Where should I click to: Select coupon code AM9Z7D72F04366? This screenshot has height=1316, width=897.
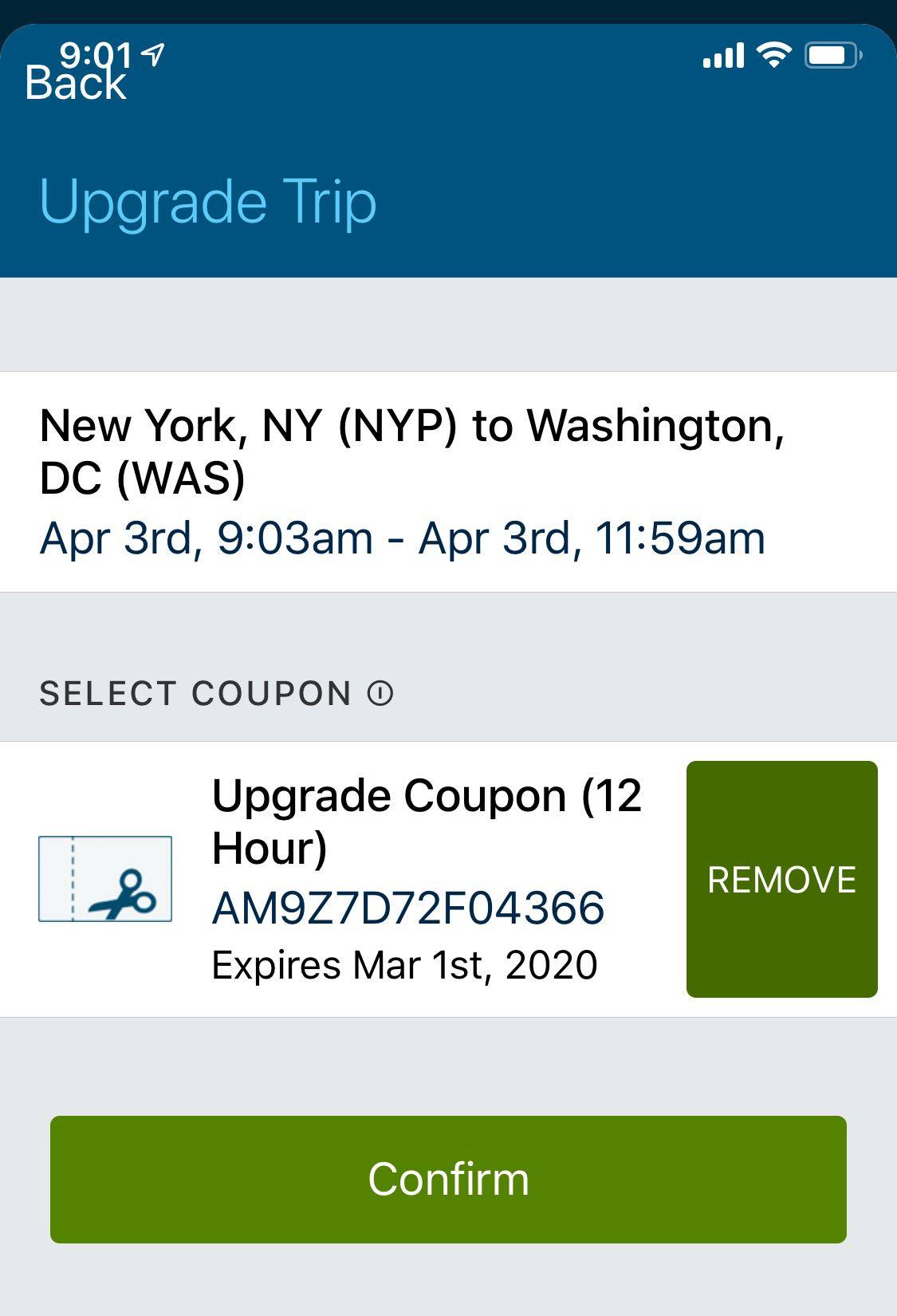(408, 908)
